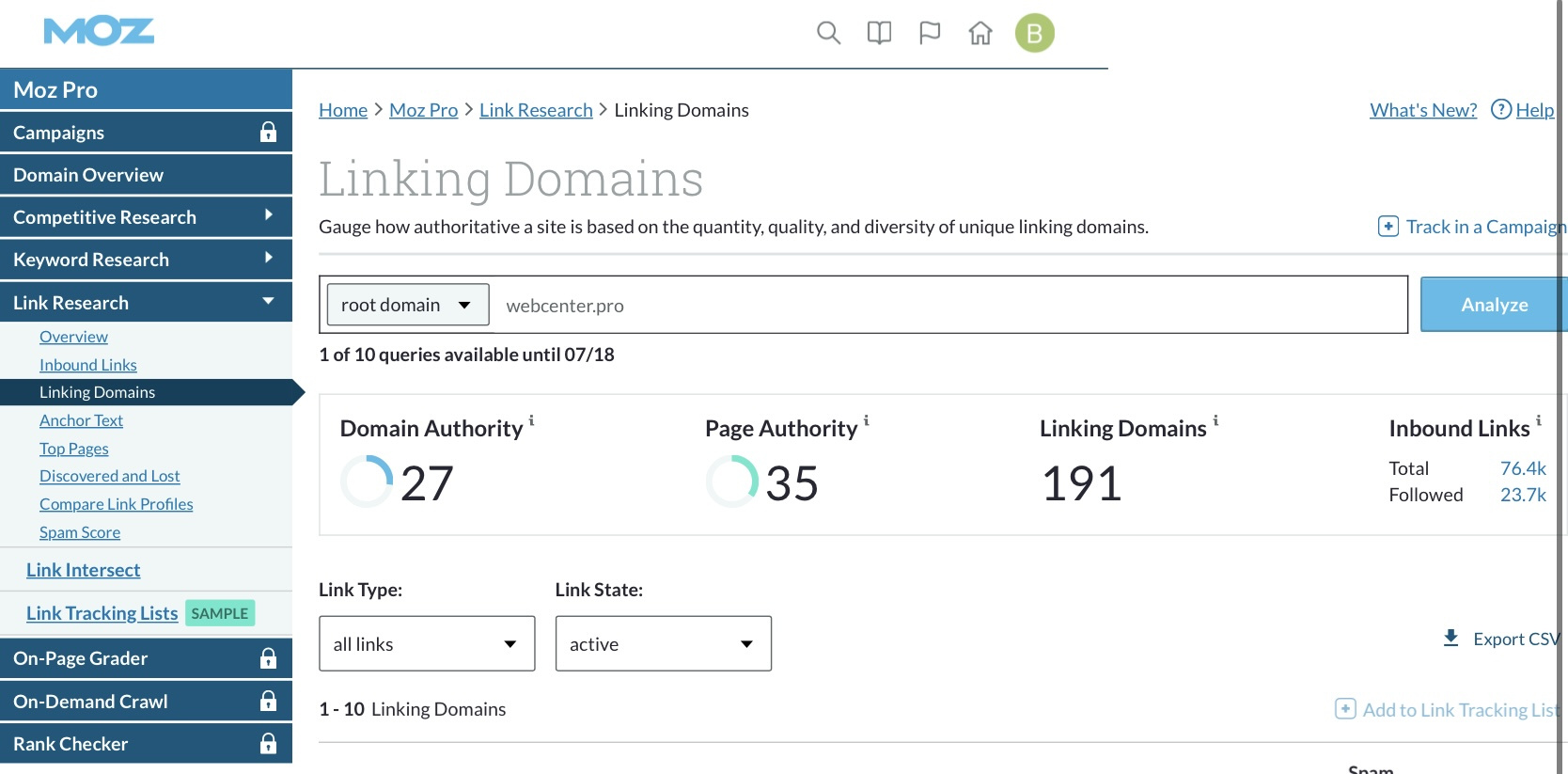This screenshot has width=1568, height=774.
Task: Follow the Home breadcrumb link
Action: [343, 110]
